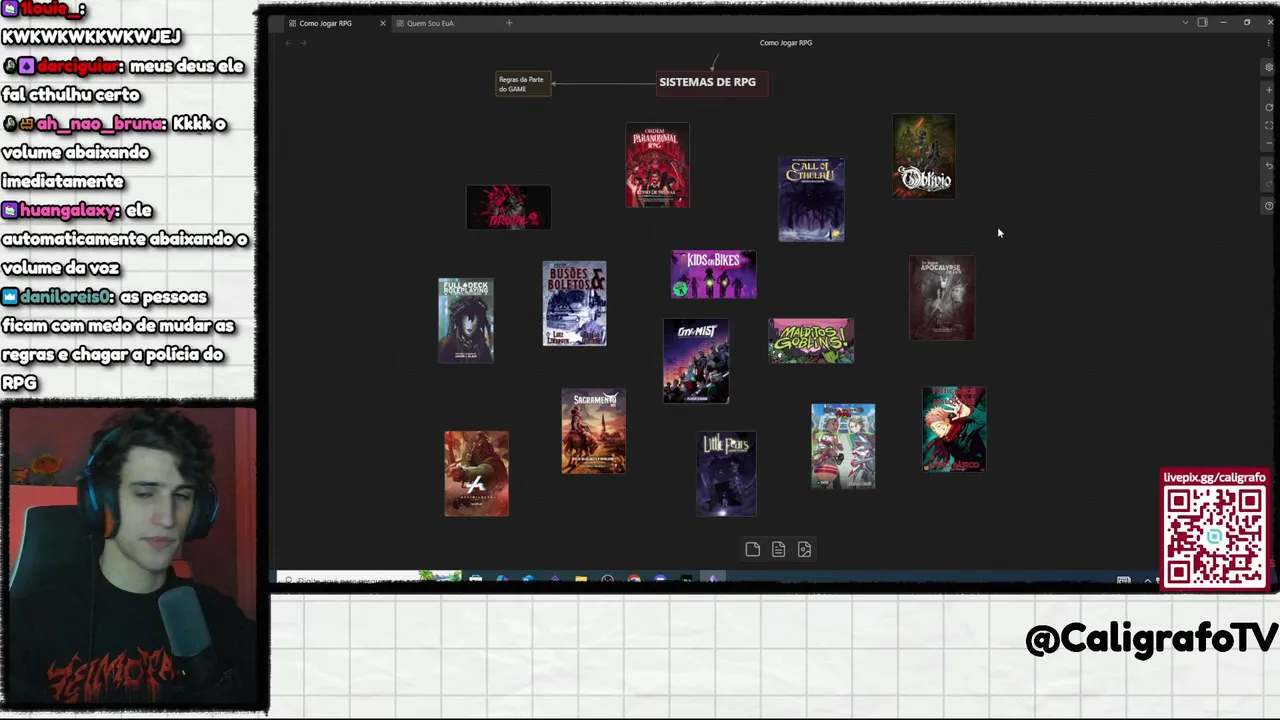Select the Jujutsu anime character cover
Screen dimensions: 1280x720
click(954, 429)
